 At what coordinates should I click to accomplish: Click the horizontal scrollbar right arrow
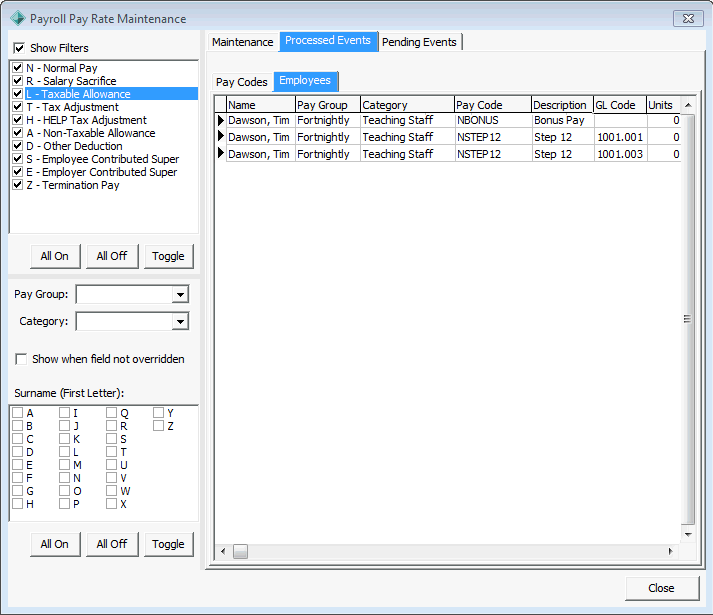(671, 551)
